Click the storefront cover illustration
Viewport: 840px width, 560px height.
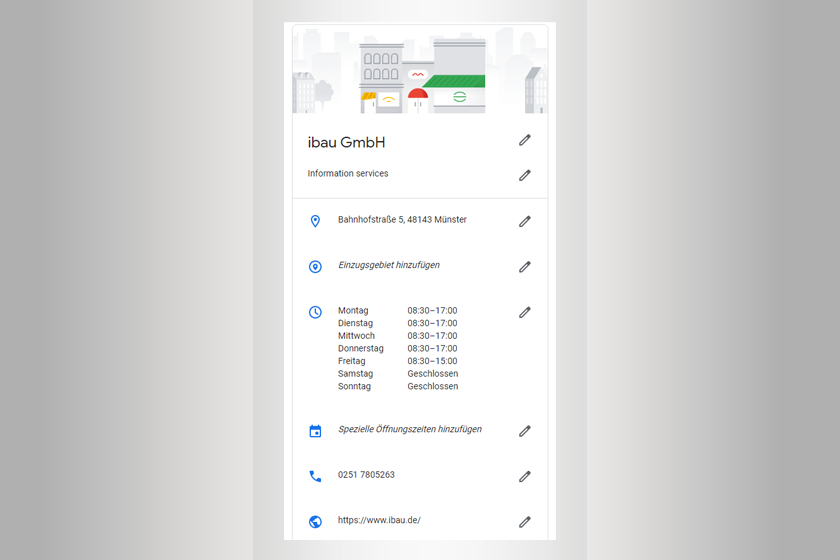(420, 69)
